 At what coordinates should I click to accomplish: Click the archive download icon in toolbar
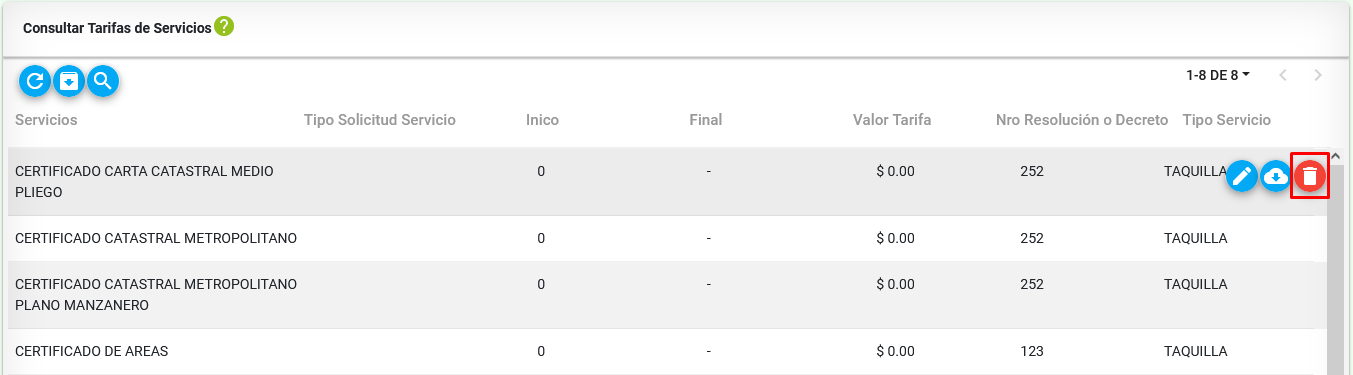pos(69,81)
